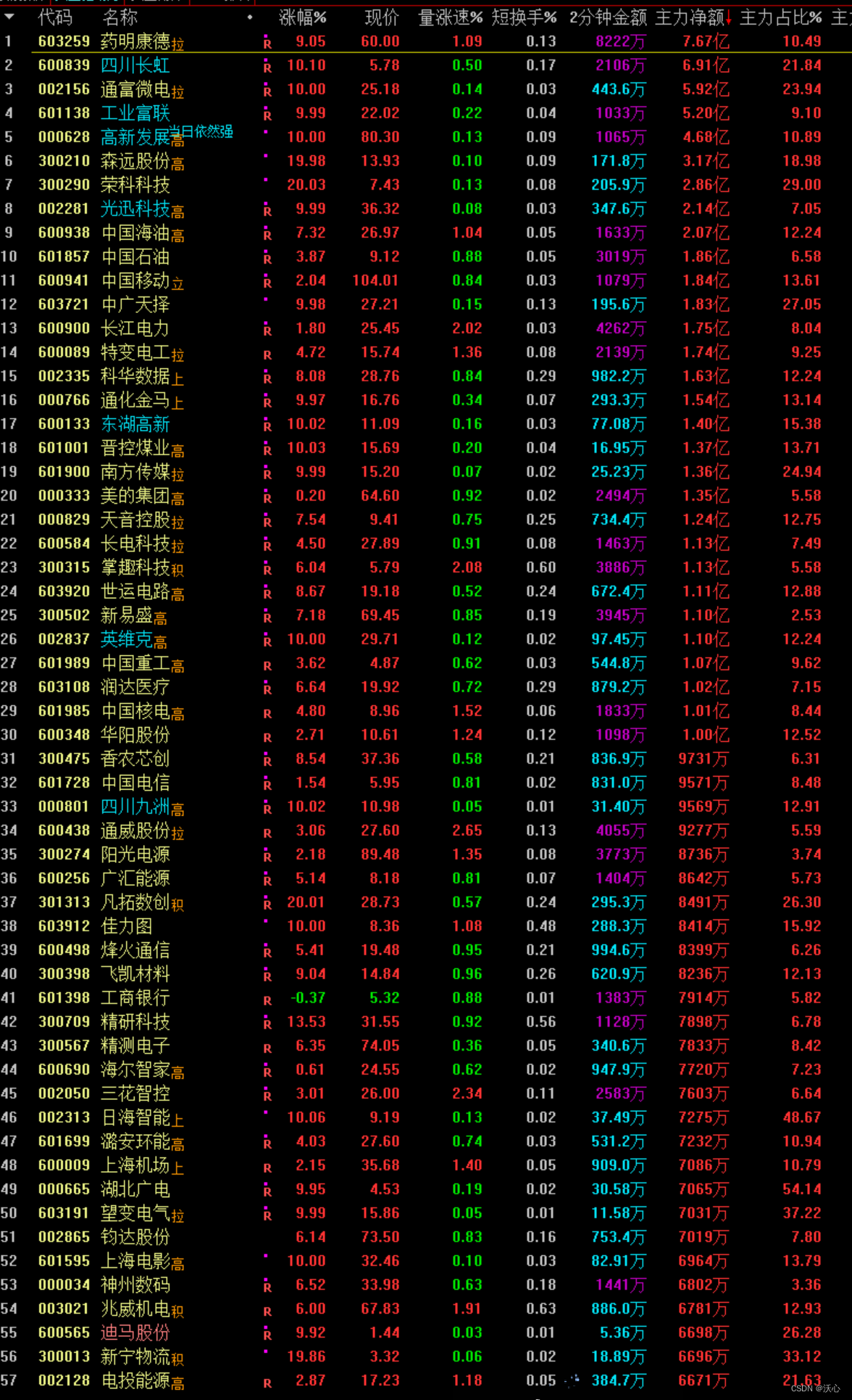The width and height of the screenshot is (852, 1400).
Task: Select stock code 300315
Action: 64,567
